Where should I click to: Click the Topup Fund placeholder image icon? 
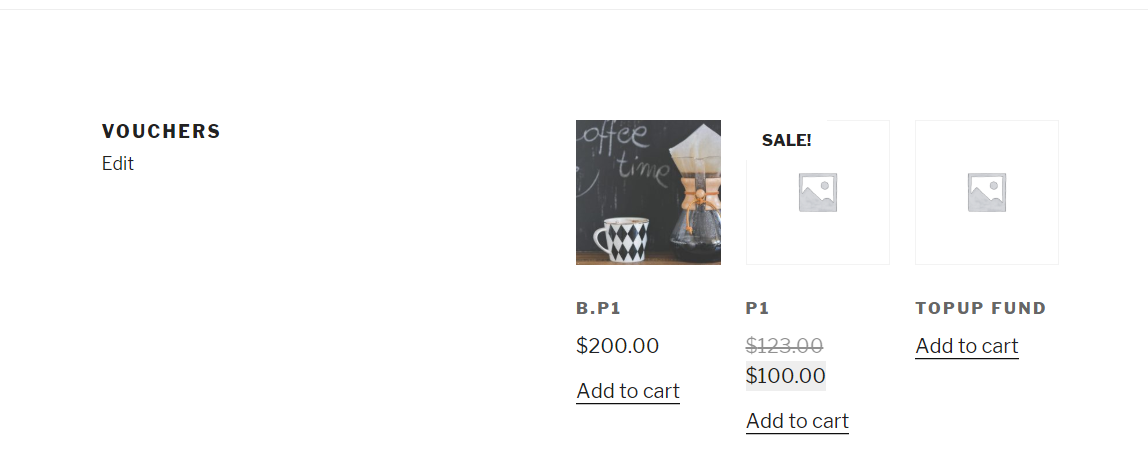(987, 192)
